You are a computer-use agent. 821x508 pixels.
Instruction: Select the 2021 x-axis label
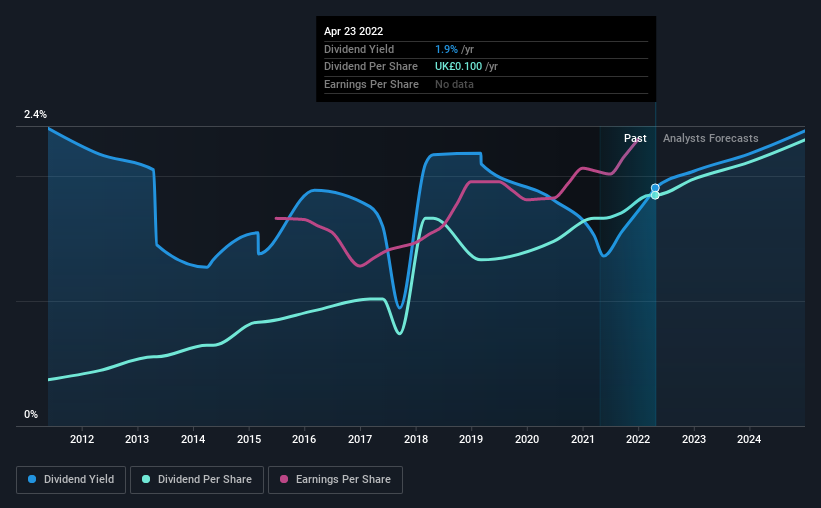(x=583, y=439)
